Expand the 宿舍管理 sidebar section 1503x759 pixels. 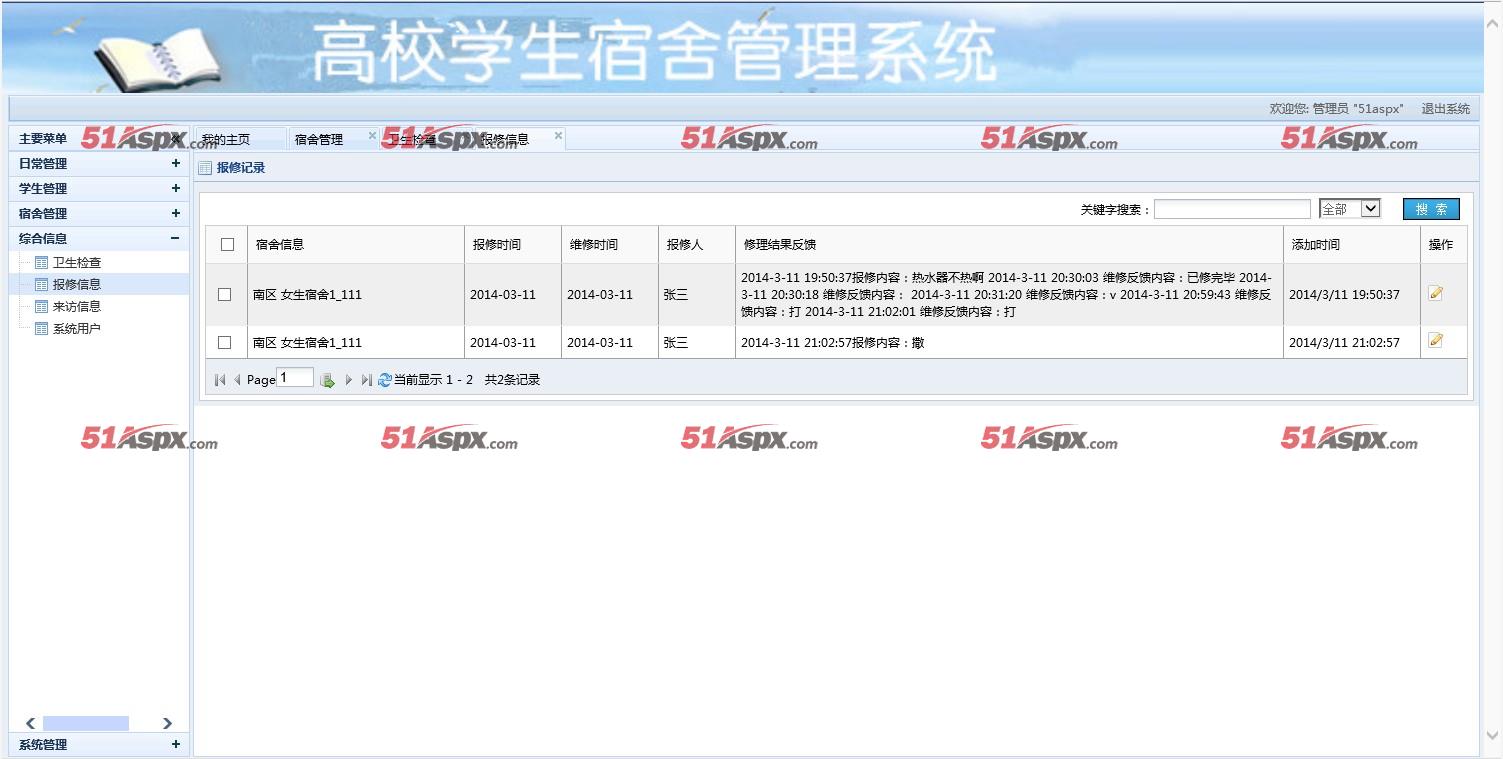point(176,213)
